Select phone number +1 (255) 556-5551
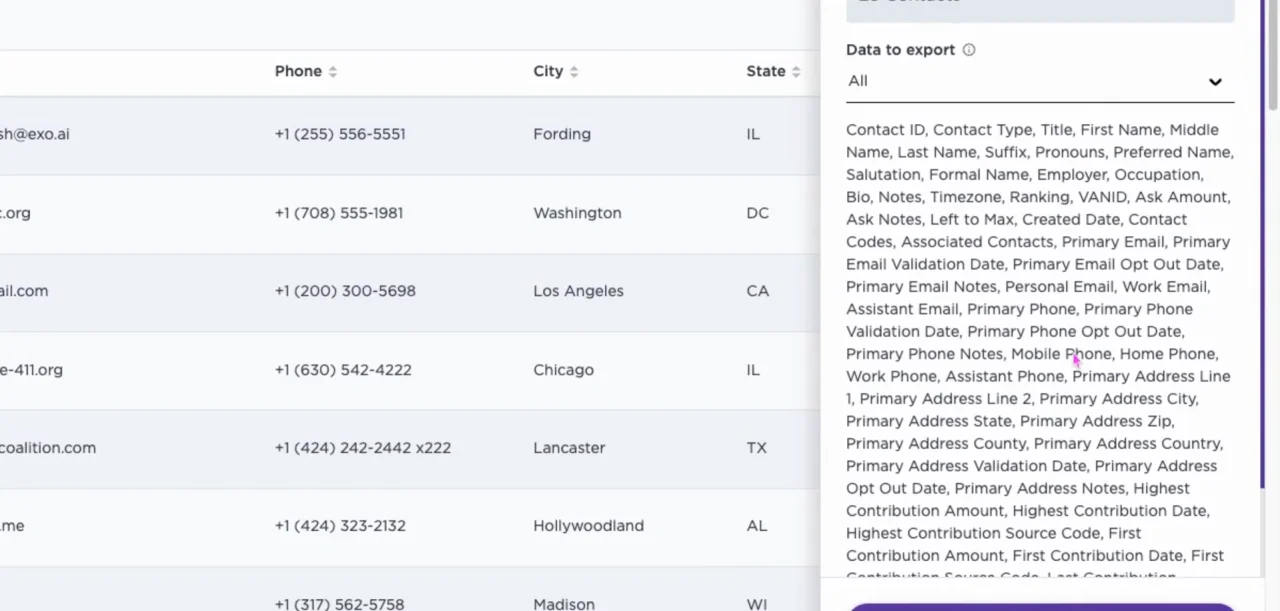This screenshot has width=1280, height=611. [340, 134]
